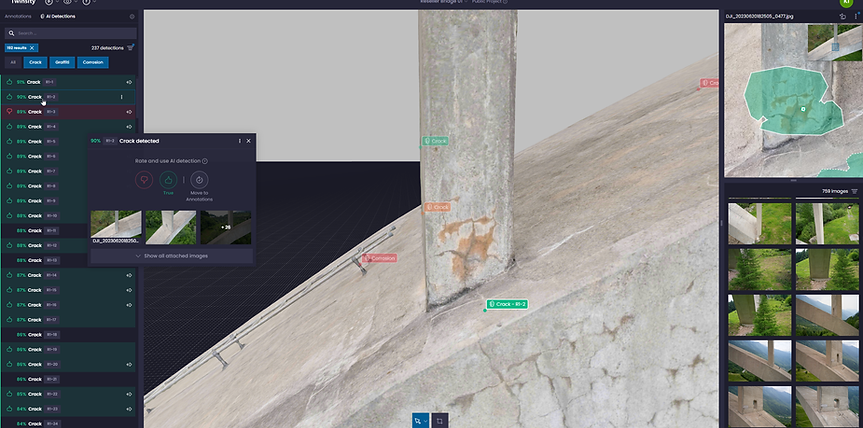This screenshot has width=863, height=428.
Task: Click the search magnifier icon
Action: [12, 33]
